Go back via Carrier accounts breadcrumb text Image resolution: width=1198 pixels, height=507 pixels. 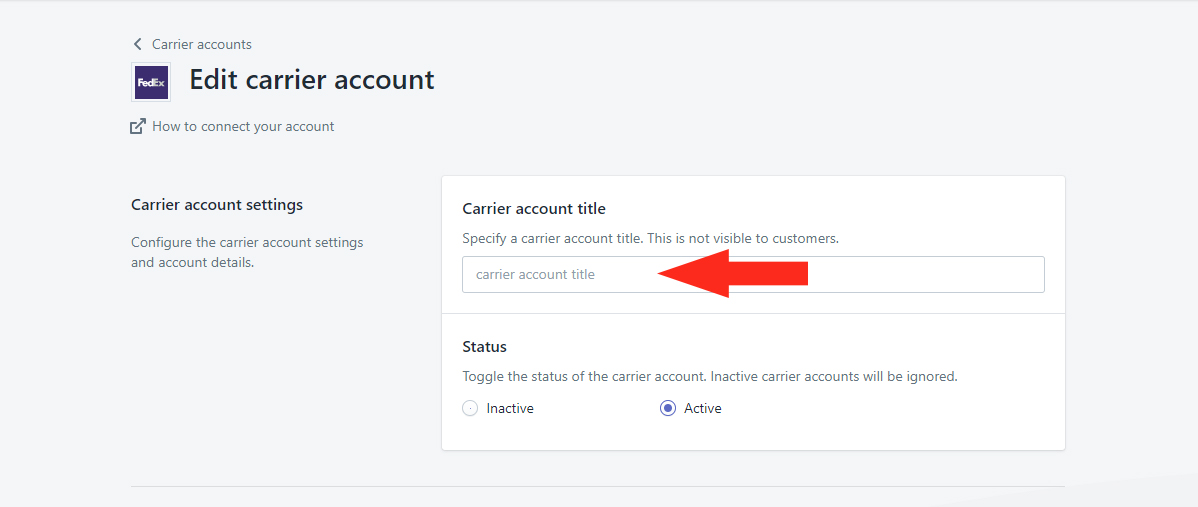click(202, 44)
